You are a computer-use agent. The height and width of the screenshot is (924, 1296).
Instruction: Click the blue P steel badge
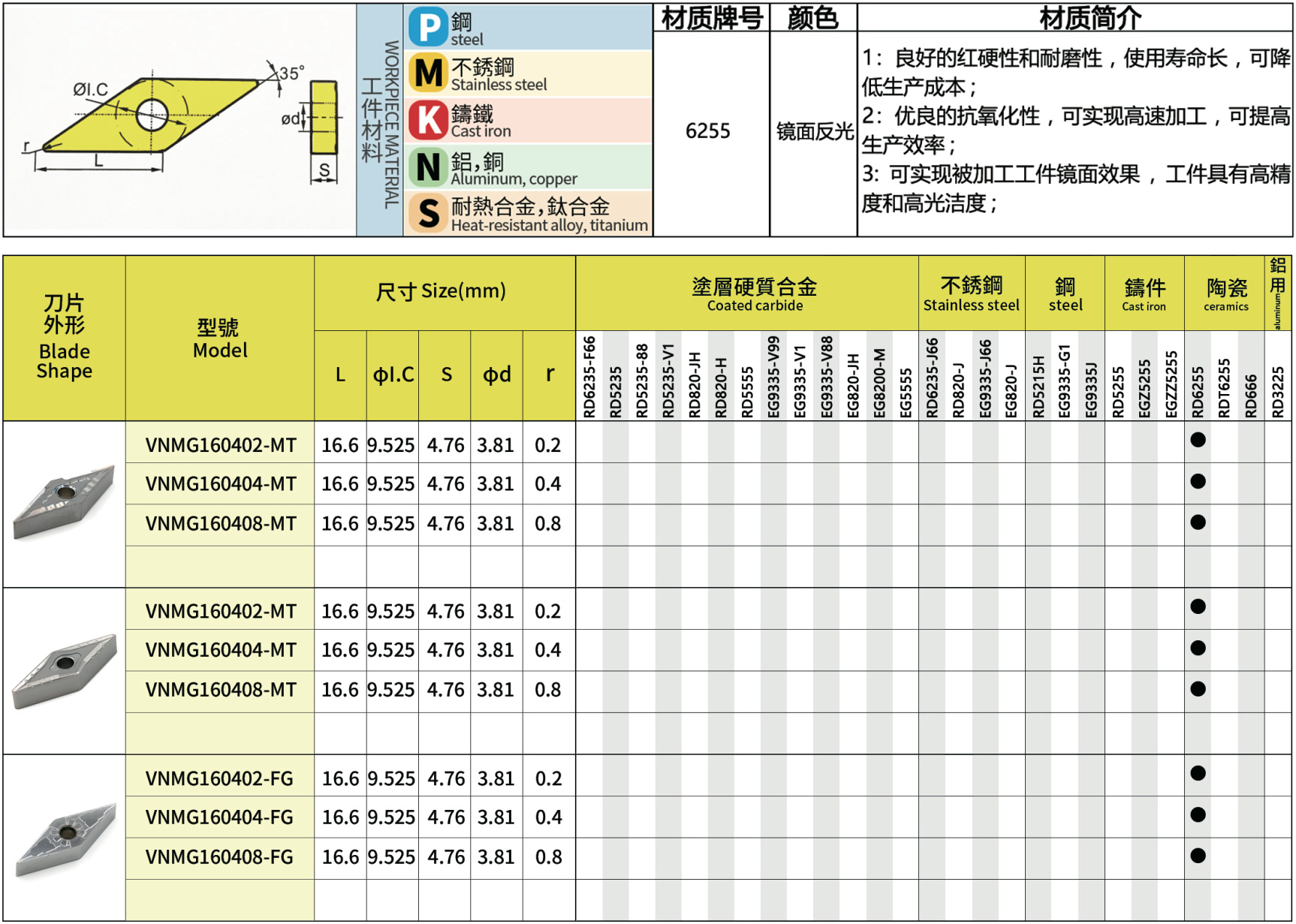pyautogui.click(x=429, y=28)
